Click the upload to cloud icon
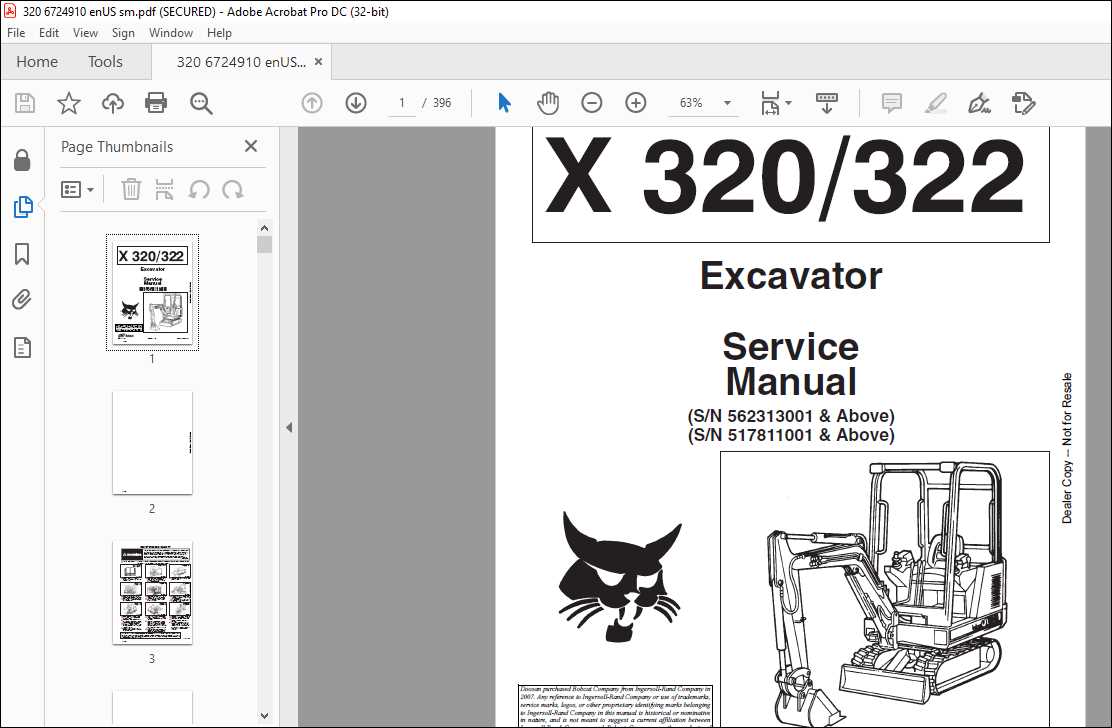 click(113, 103)
